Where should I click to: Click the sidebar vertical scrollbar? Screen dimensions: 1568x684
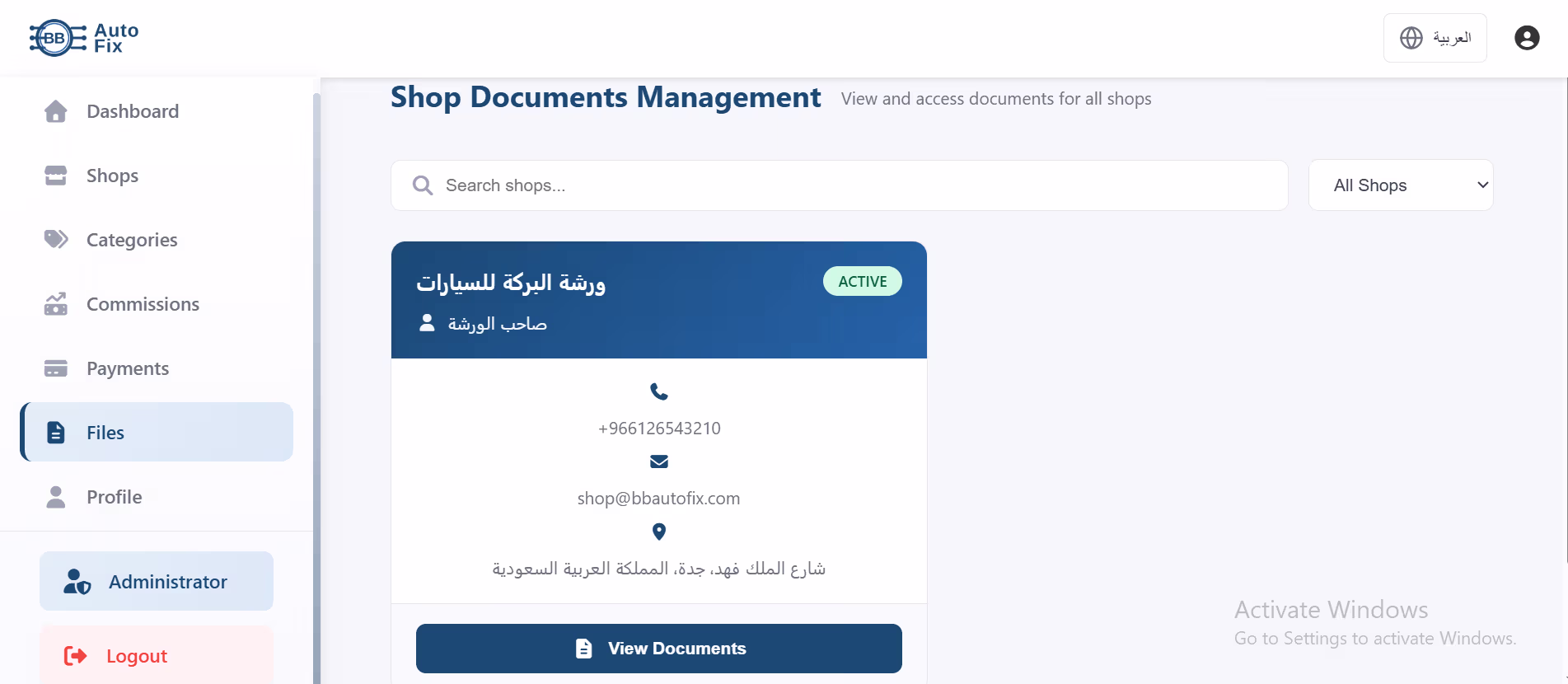tap(316, 387)
